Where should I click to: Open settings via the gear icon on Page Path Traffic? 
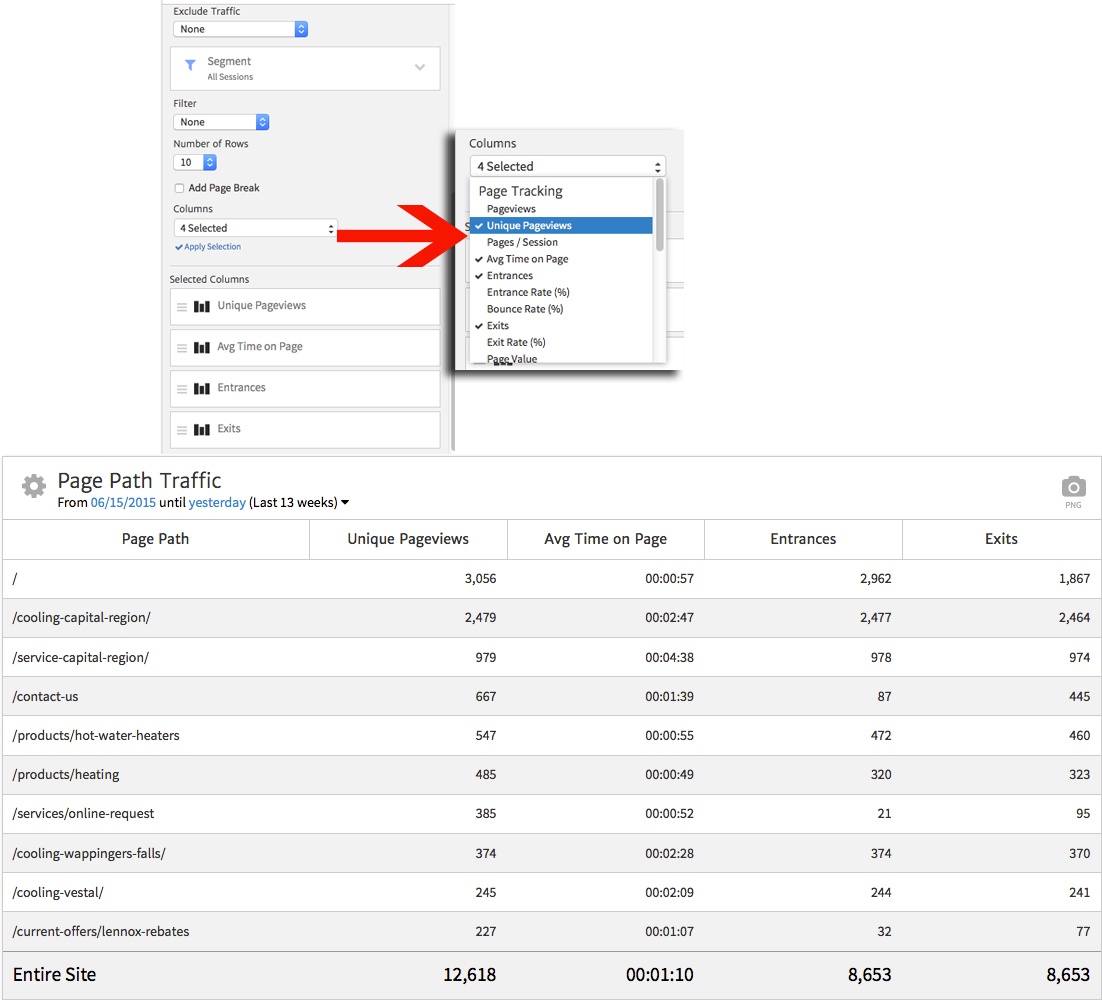click(x=33, y=485)
